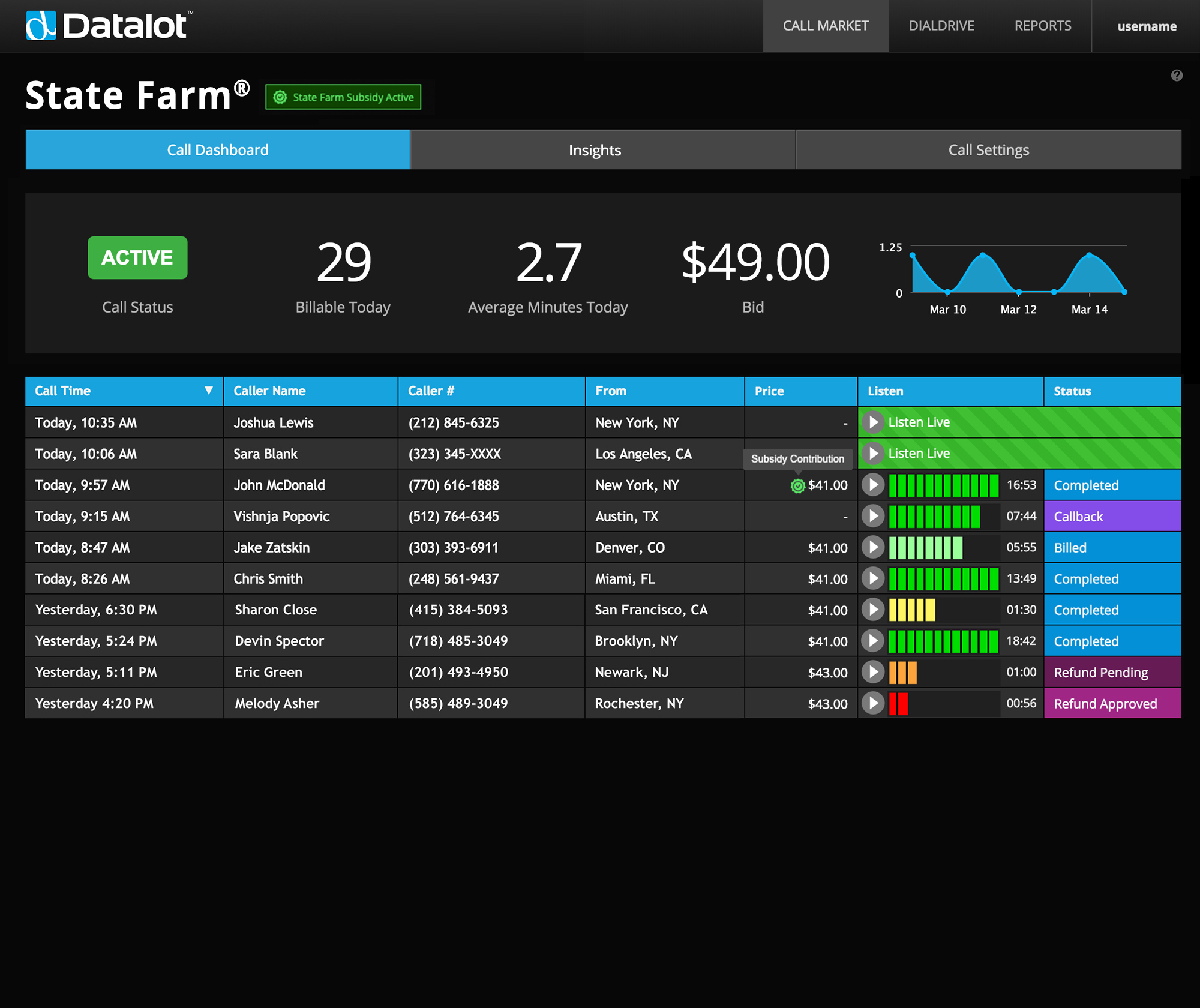
Task: Click Refund Approved status for Melody Asher
Action: coord(1112,703)
